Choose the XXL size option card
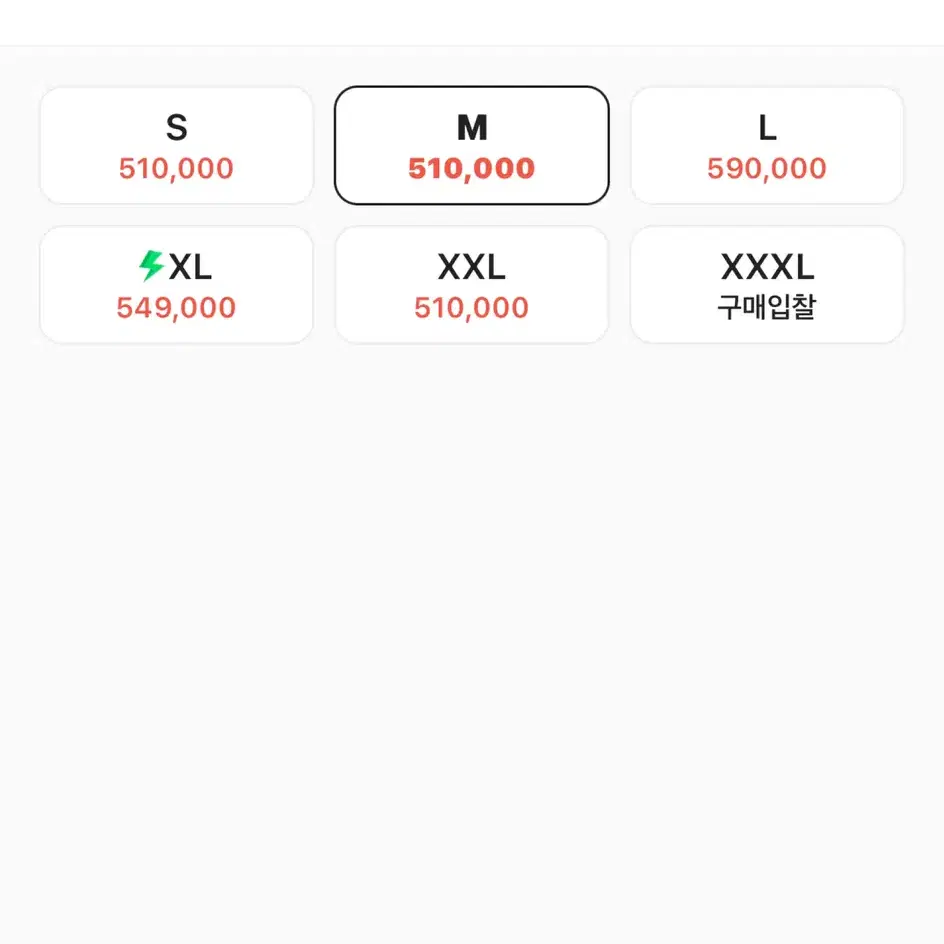The image size is (944, 944). 471,285
